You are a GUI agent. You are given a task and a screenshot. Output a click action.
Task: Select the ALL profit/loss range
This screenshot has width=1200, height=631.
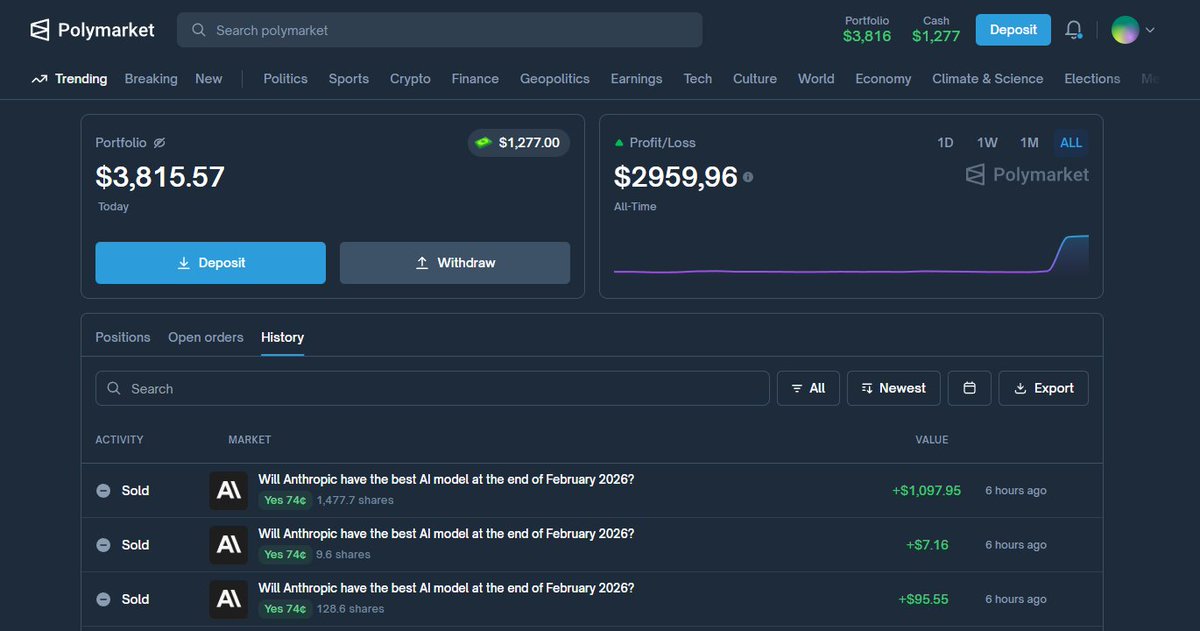tap(1071, 143)
